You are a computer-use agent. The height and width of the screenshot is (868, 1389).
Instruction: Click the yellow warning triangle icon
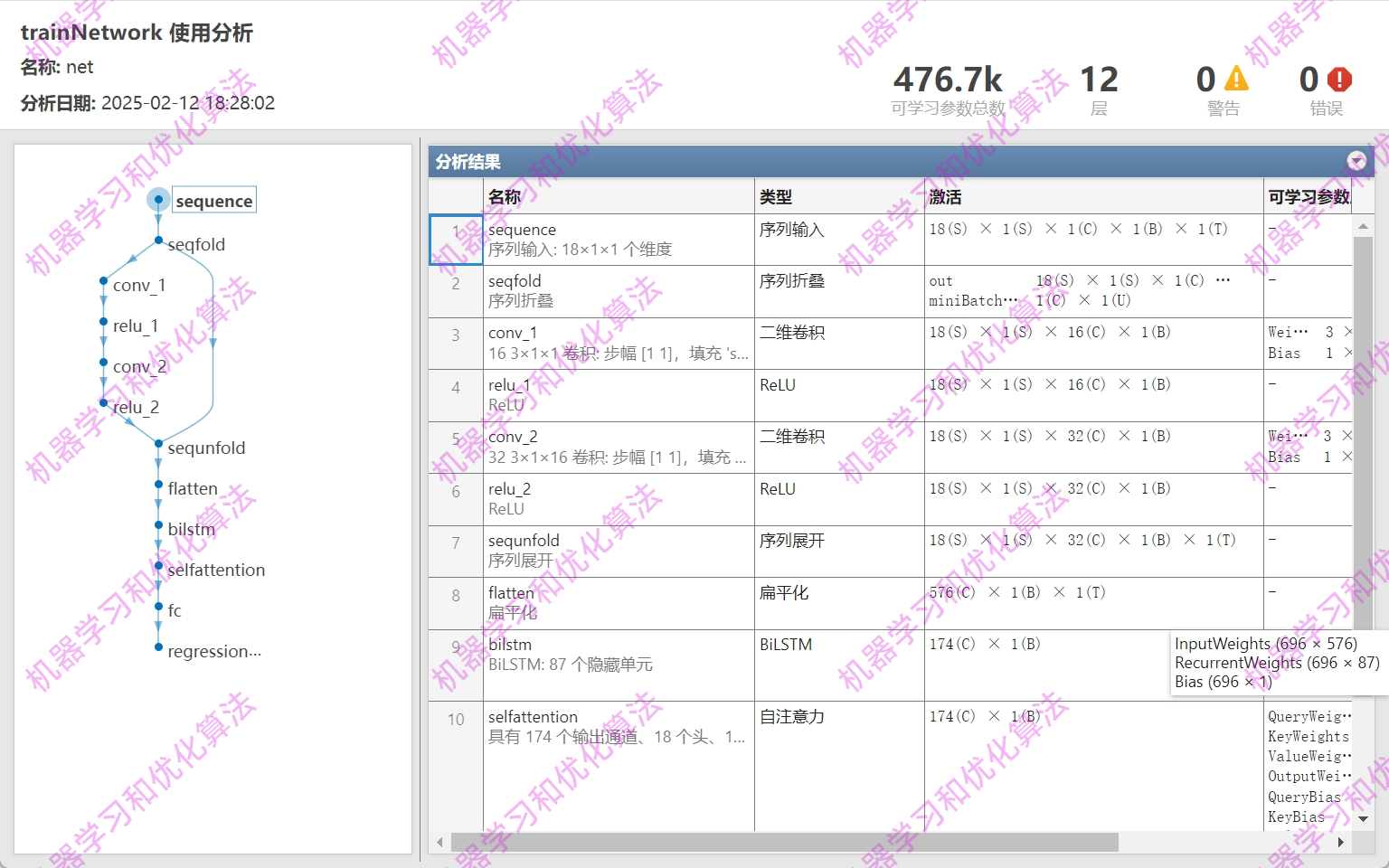(x=1236, y=80)
